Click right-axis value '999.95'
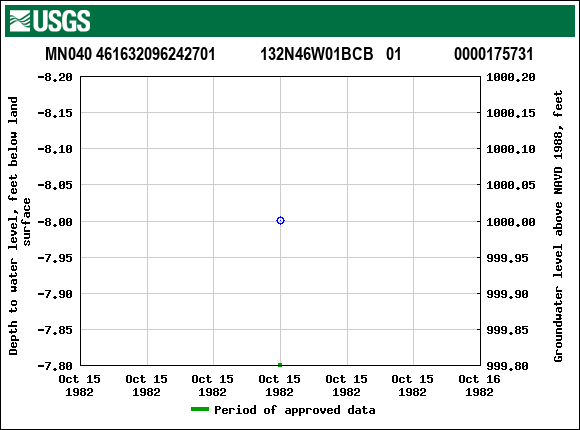580x430 pixels. [508, 258]
